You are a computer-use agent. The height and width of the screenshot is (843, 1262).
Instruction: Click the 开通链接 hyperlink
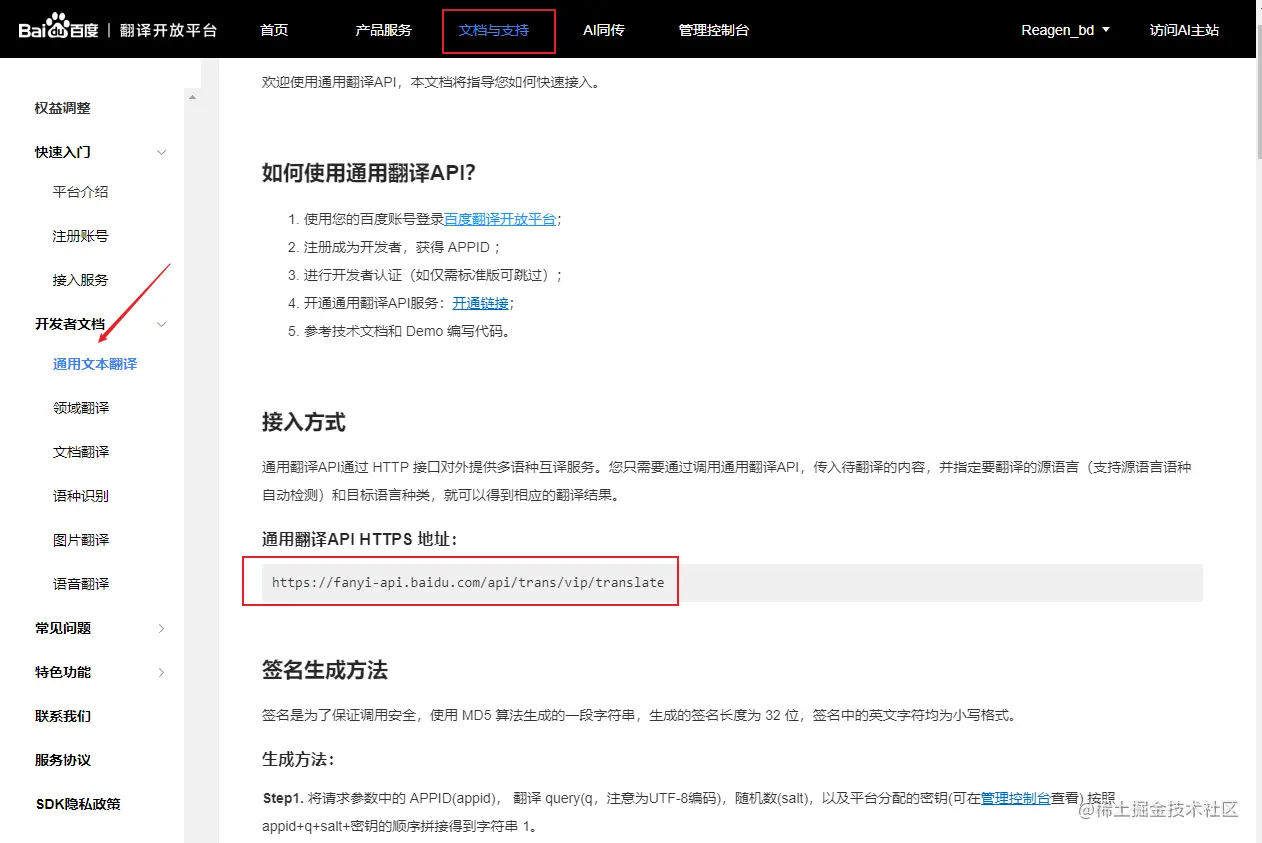481,303
